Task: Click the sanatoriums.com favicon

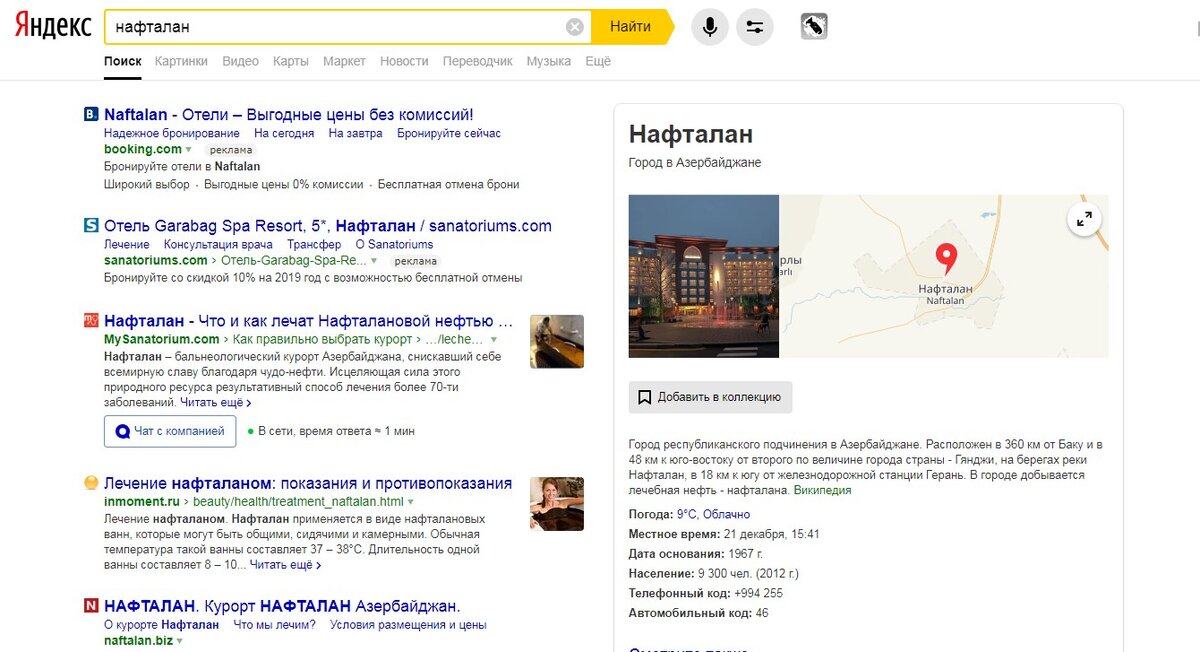Action: [91, 226]
